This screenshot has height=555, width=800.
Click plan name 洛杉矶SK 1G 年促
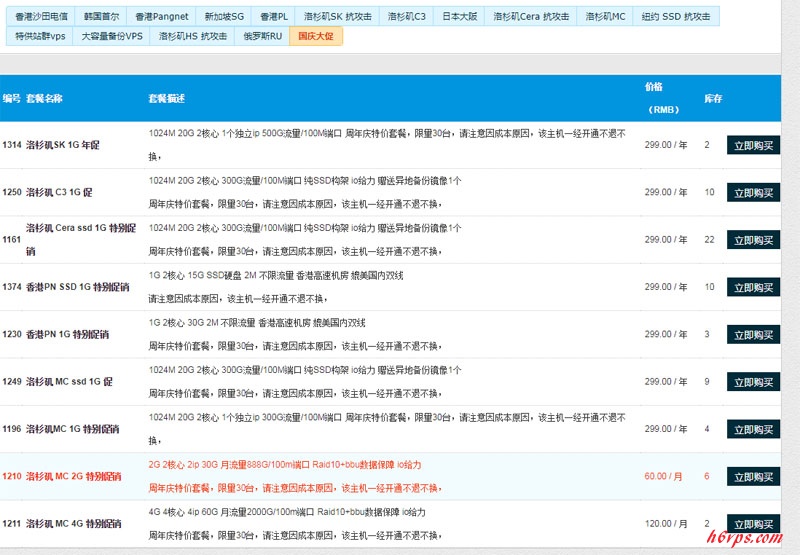pos(63,145)
